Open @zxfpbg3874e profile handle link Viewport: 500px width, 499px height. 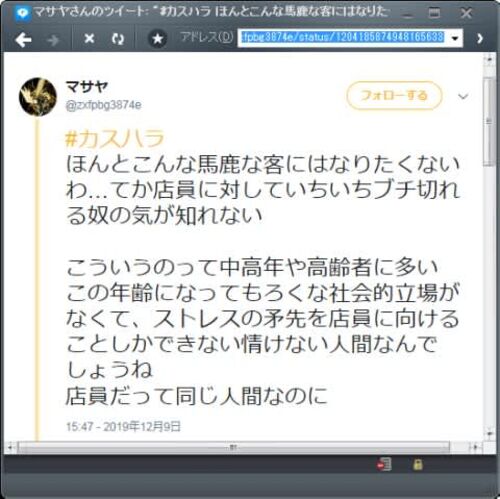click(x=103, y=105)
